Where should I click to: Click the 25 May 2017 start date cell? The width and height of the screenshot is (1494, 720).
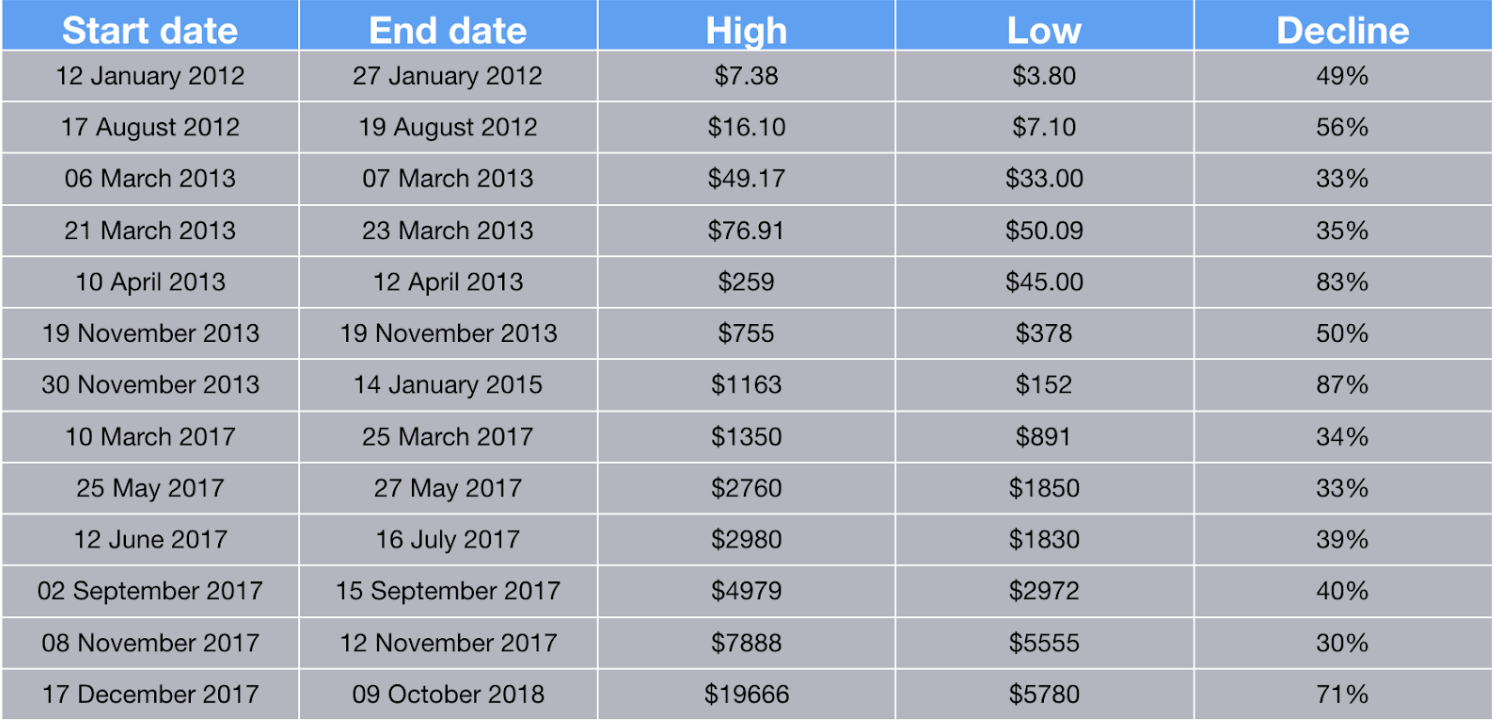pyautogui.click(x=150, y=488)
